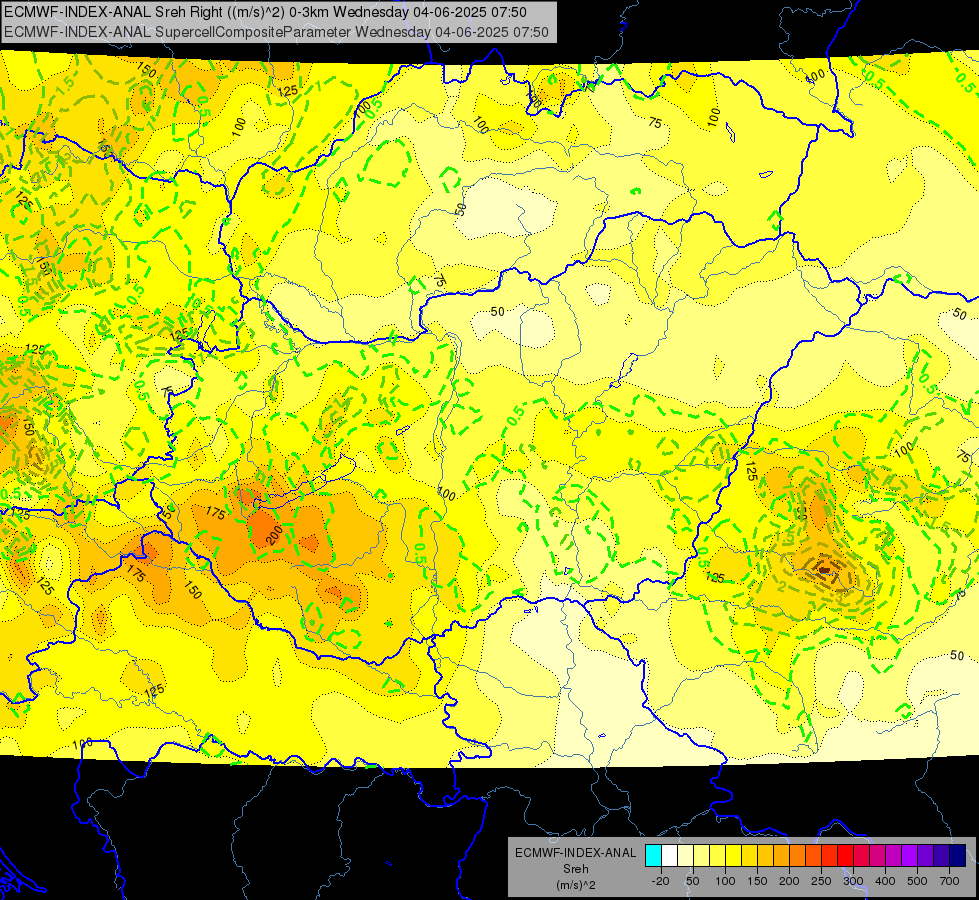Select the darkest navy legend swatch
This screenshot has height=900, width=979.
[958, 856]
